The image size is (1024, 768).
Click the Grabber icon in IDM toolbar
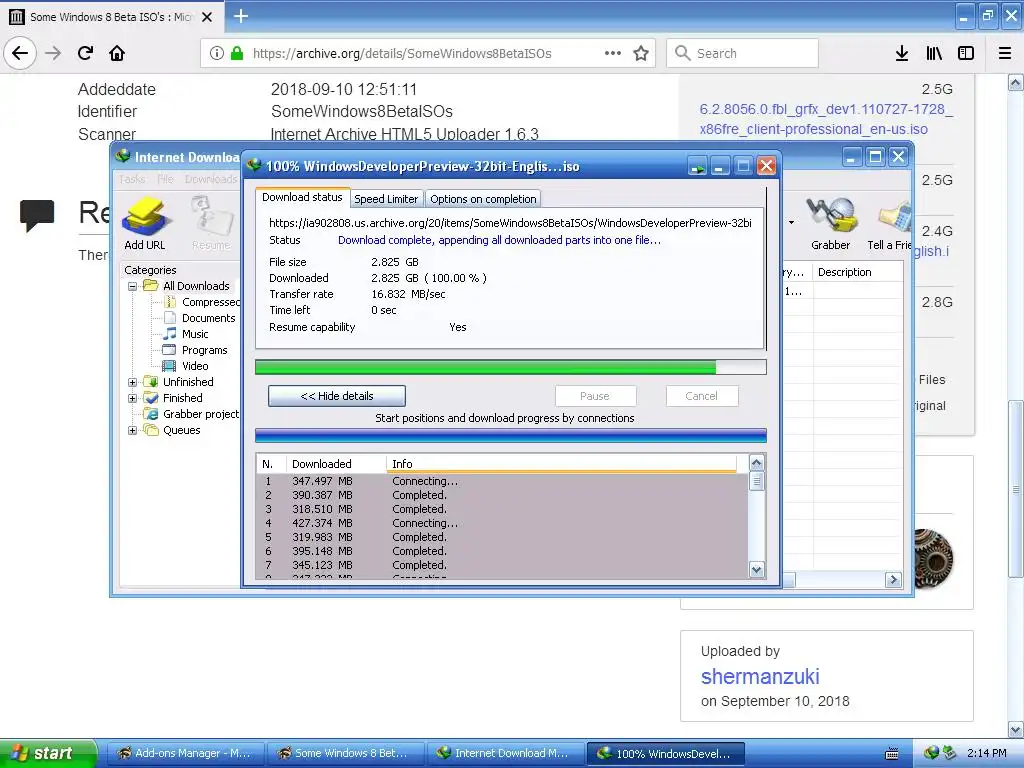point(830,223)
